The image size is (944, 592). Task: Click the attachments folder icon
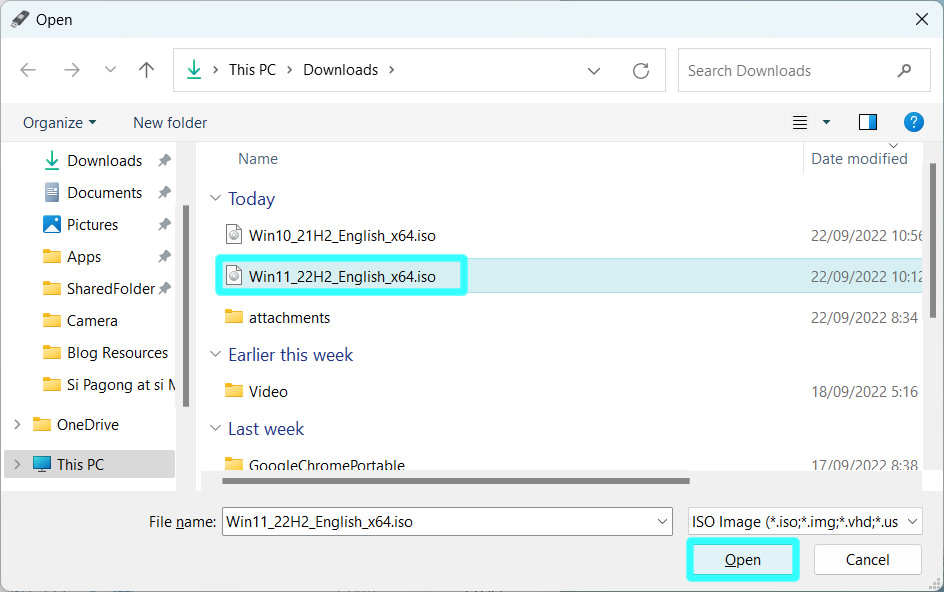(x=234, y=316)
